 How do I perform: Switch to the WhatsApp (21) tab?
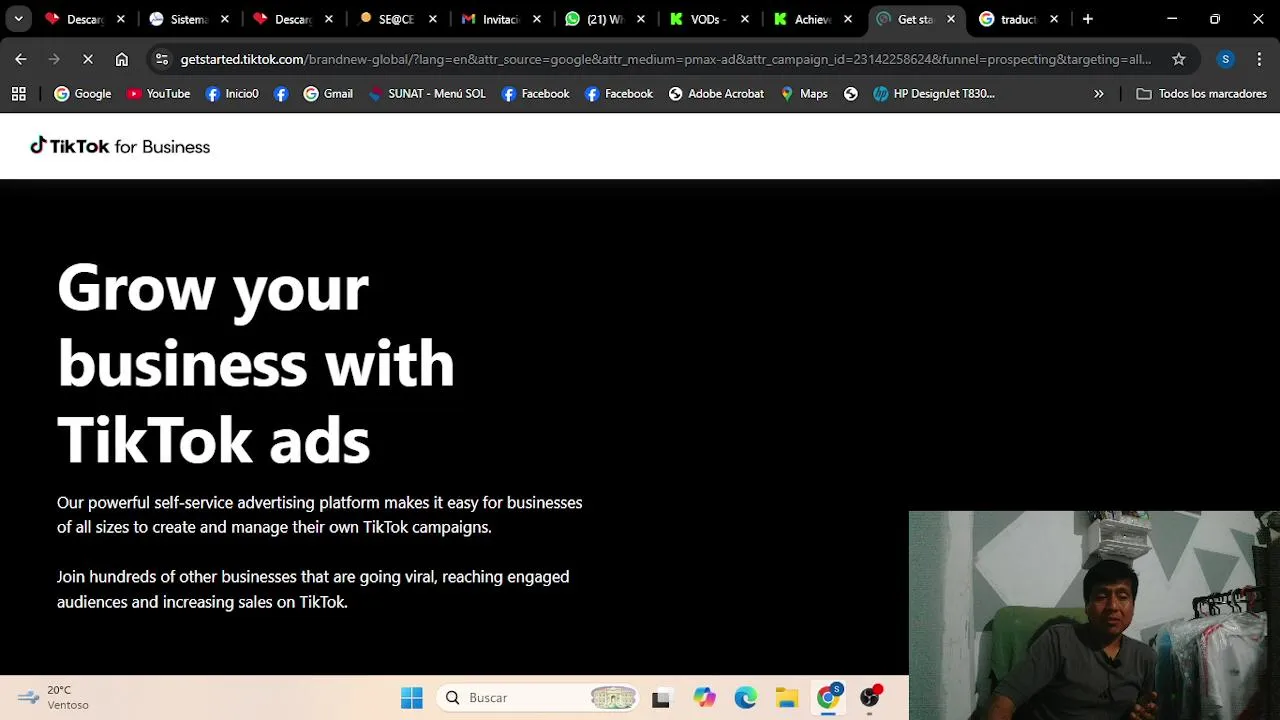605,19
